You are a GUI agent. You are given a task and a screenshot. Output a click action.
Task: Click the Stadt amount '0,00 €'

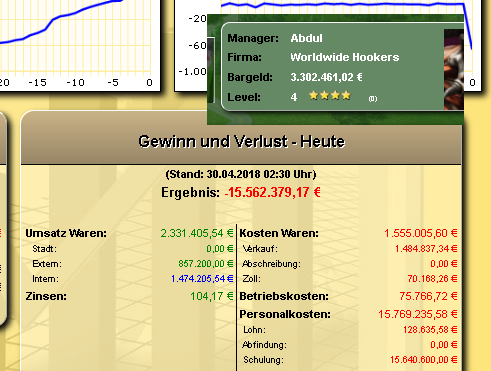pos(220,249)
